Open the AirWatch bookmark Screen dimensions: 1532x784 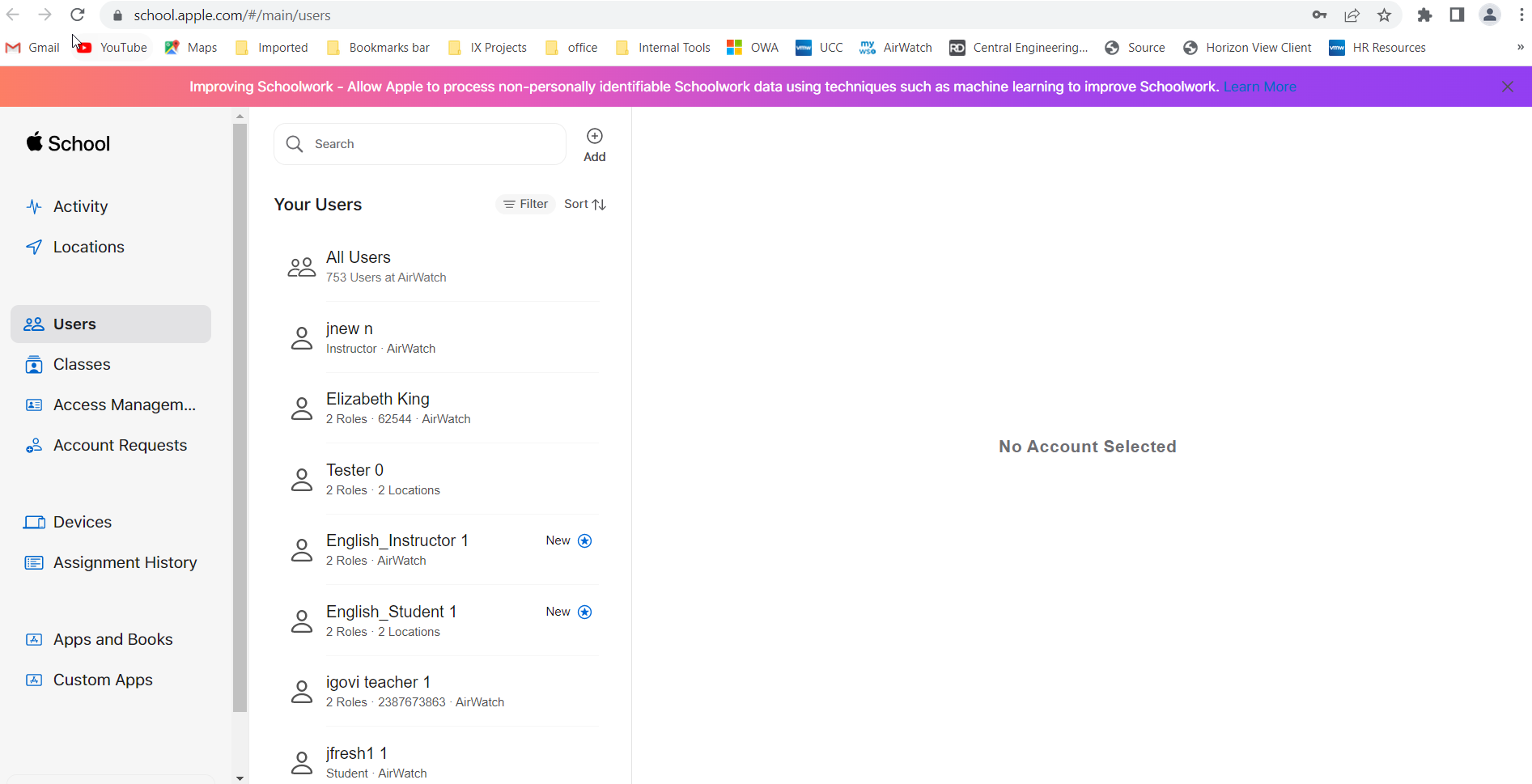pos(896,48)
